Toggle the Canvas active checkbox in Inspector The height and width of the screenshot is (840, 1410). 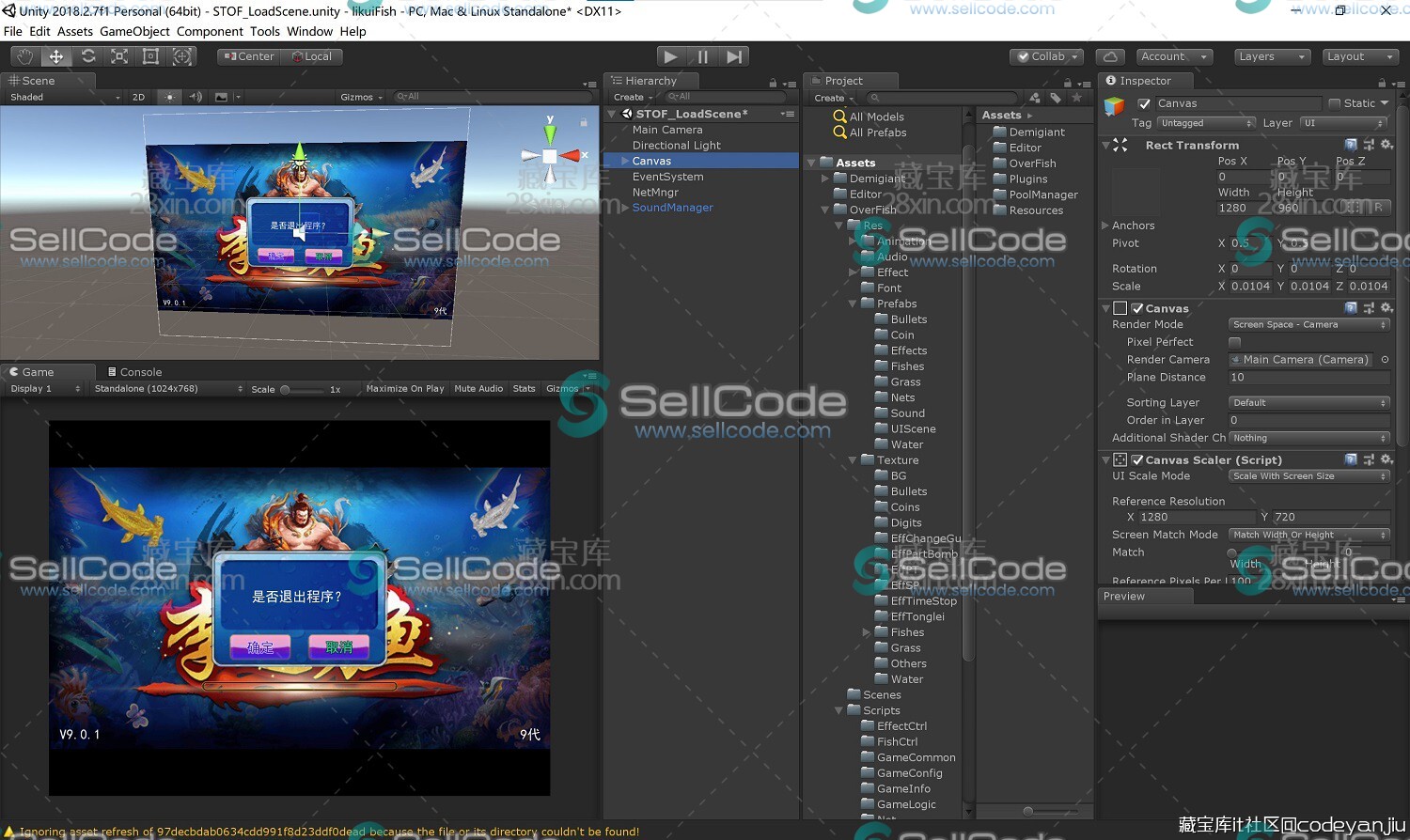pyautogui.click(x=1144, y=103)
